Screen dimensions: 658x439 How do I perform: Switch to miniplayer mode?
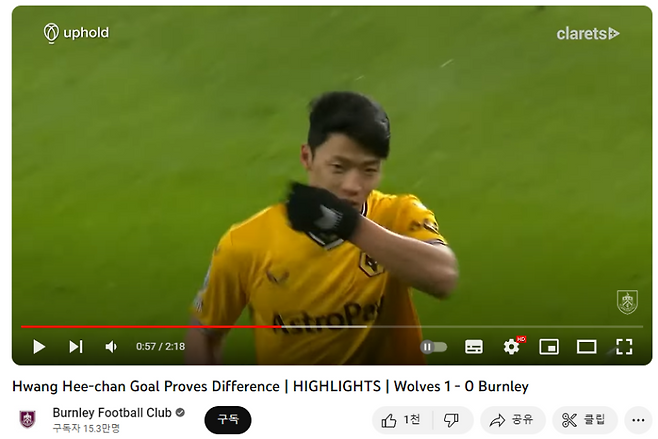click(x=549, y=347)
